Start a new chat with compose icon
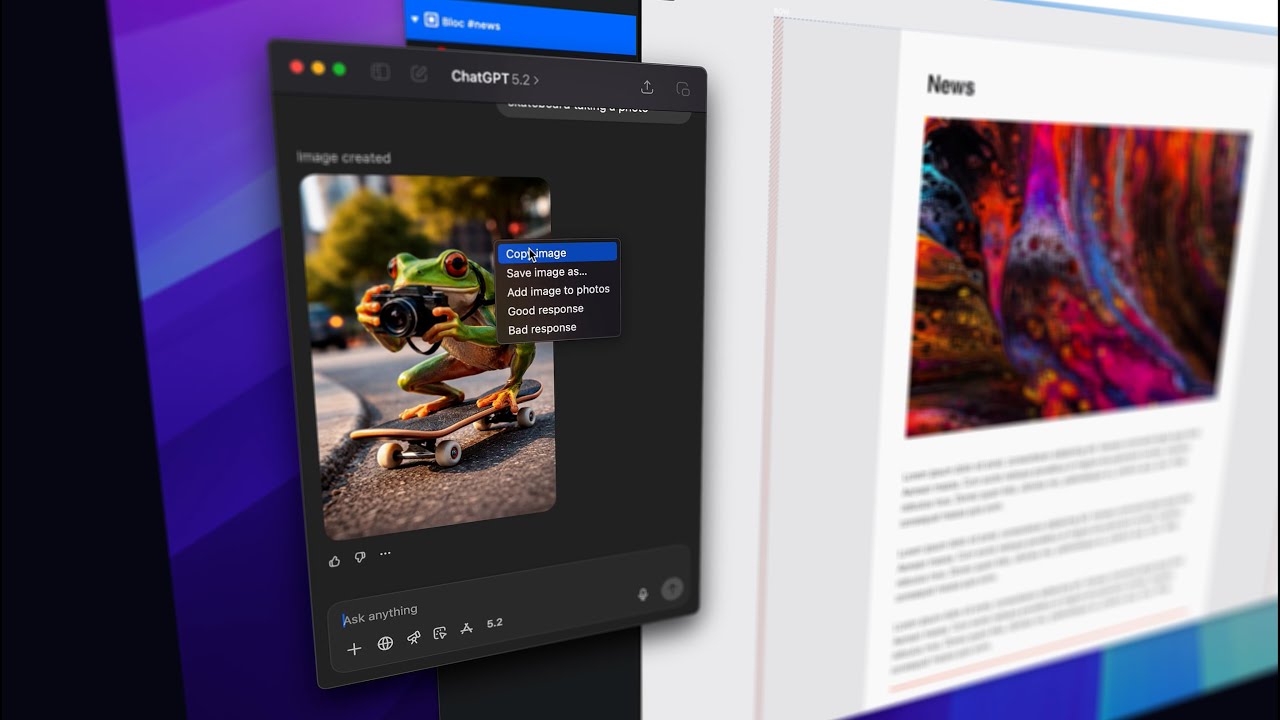This screenshot has height=720, width=1280. pos(419,74)
